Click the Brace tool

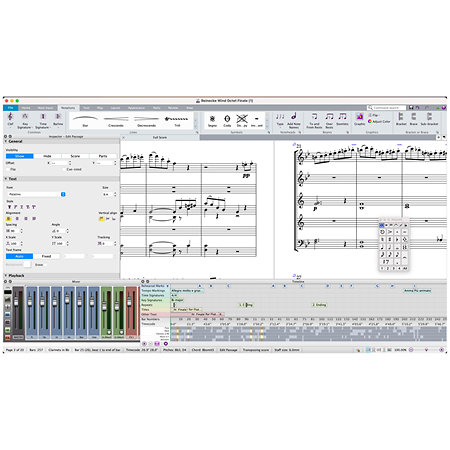coord(413,119)
